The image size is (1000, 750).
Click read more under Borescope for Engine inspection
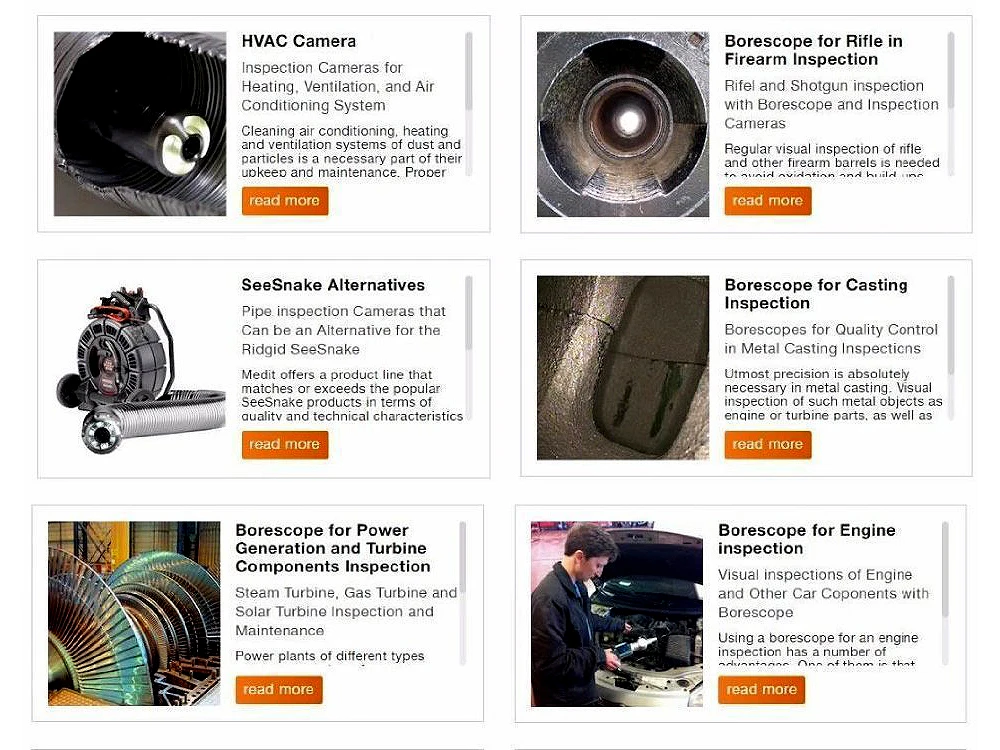point(761,690)
